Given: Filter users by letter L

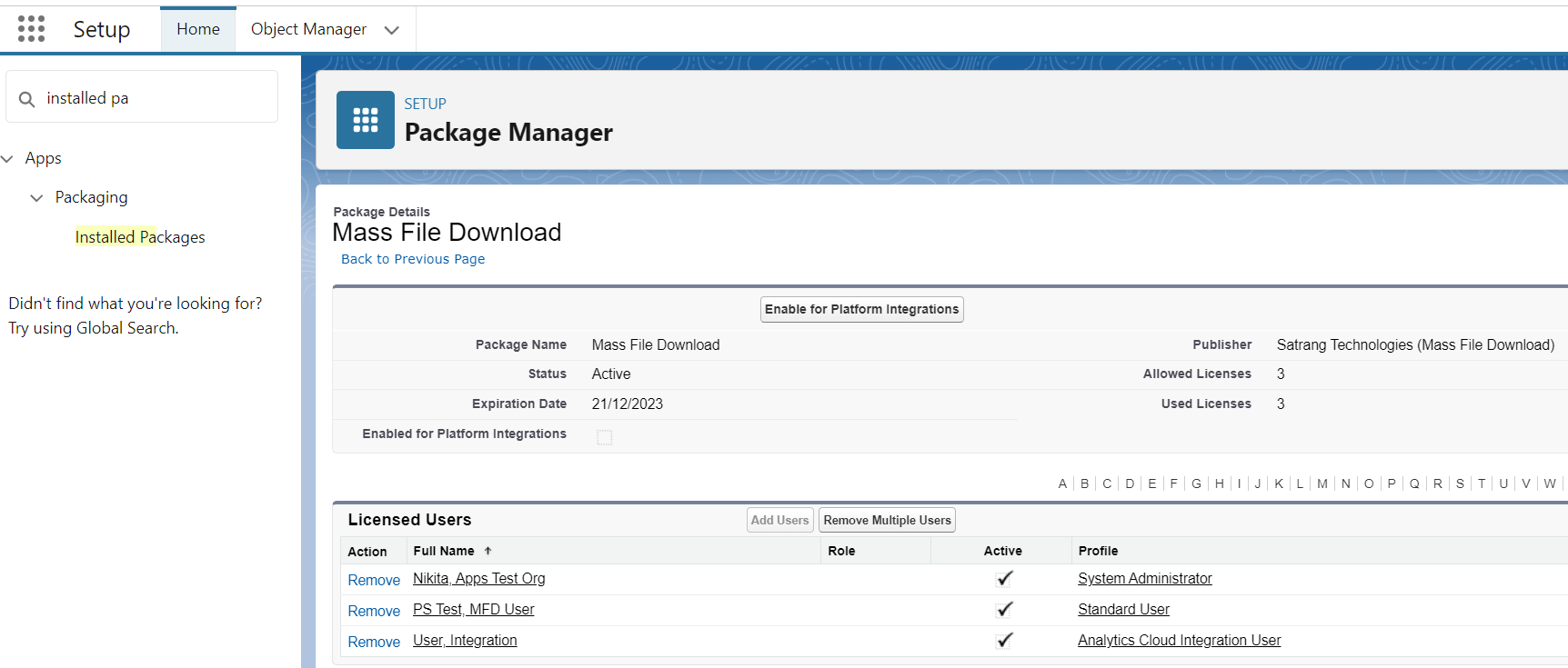Looking at the screenshot, I should pyautogui.click(x=1300, y=484).
